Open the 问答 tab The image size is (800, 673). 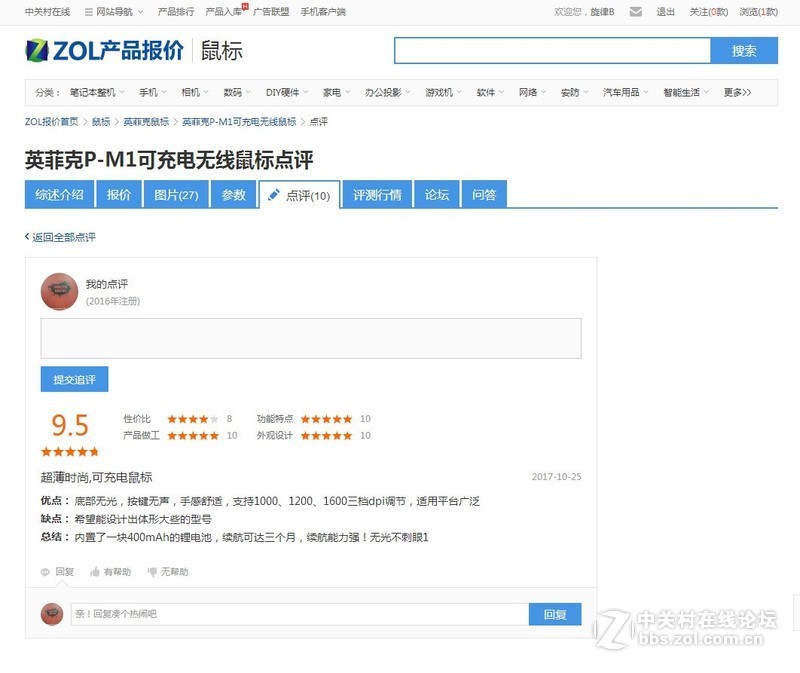(484, 194)
